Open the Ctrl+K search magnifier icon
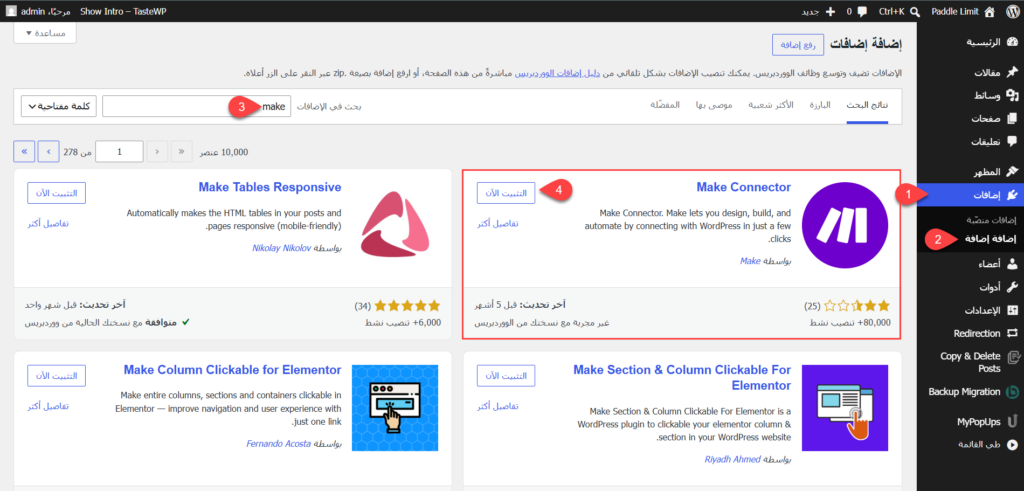Viewport: 1024px width, 491px height. coord(915,11)
